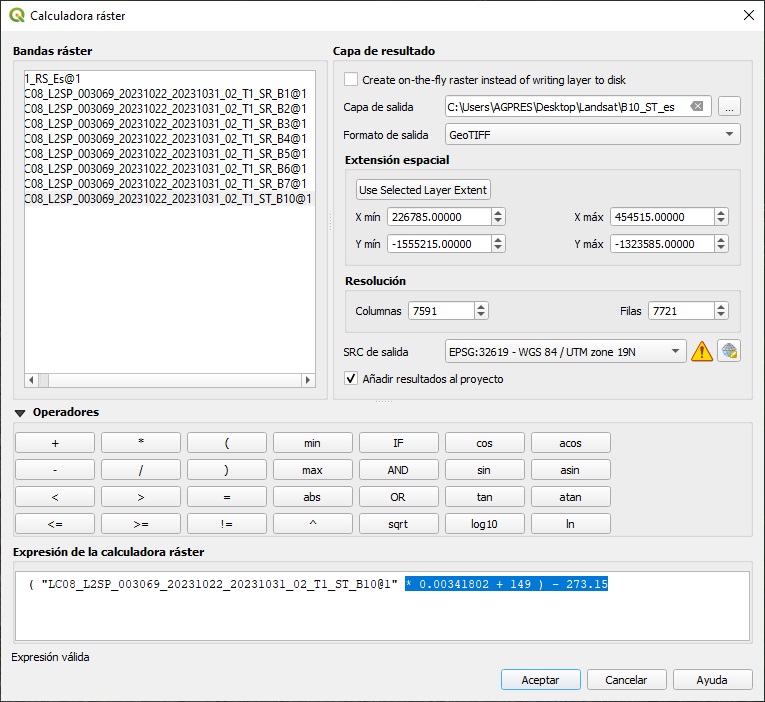
Task: Click in the raster calculator expression box
Action: point(382,606)
